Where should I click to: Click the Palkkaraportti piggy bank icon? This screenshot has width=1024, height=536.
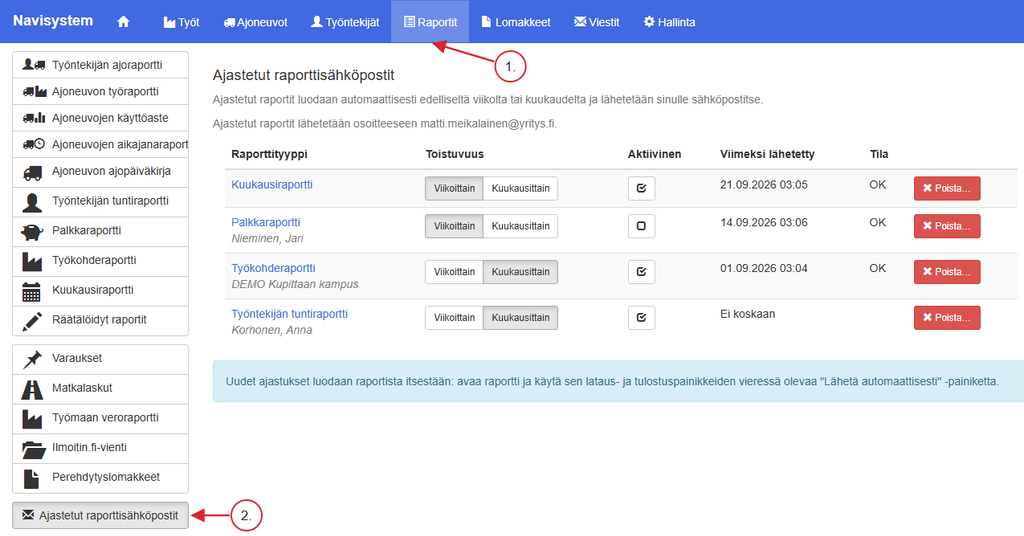point(32,231)
